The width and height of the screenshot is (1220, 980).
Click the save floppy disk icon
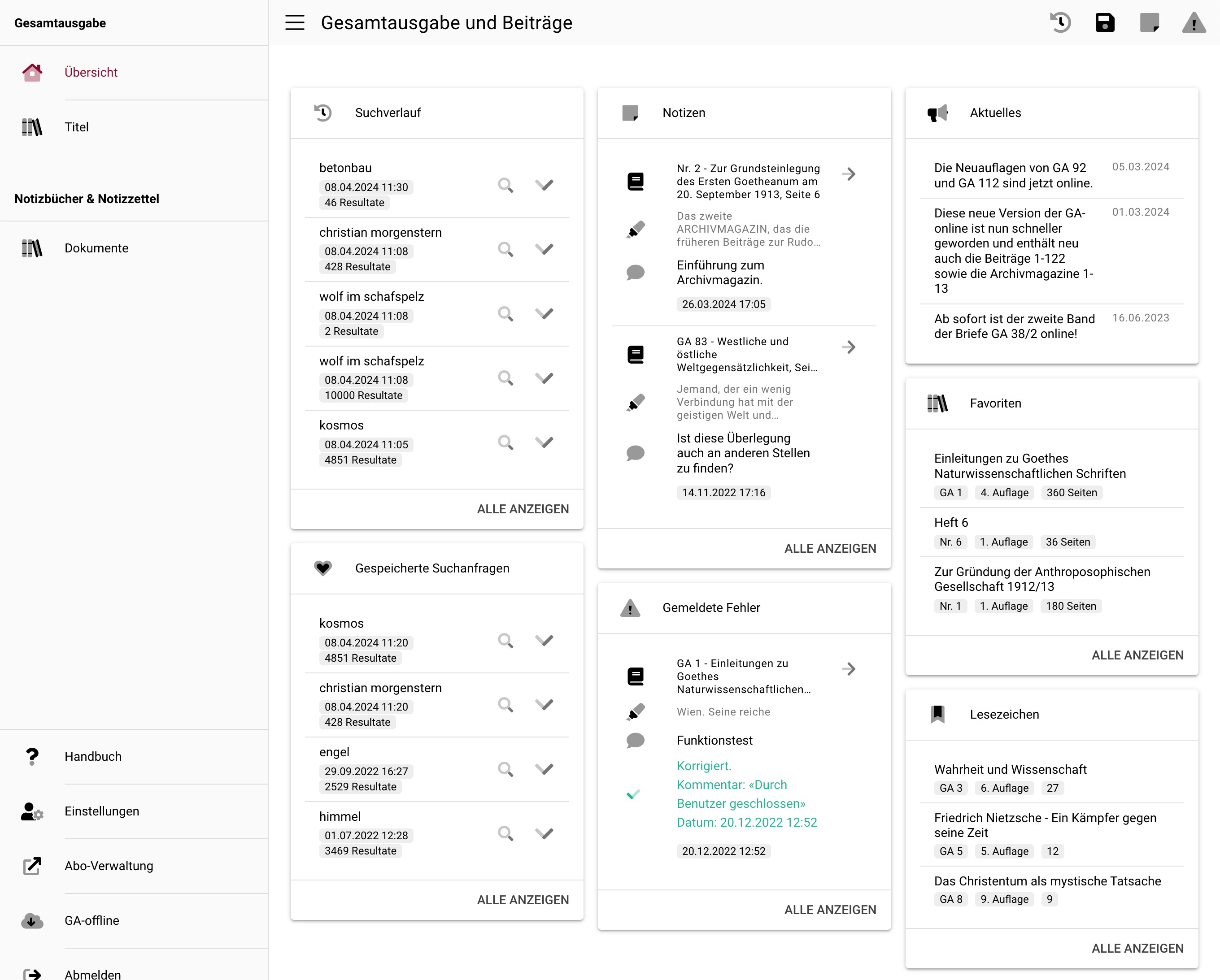click(x=1105, y=22)
